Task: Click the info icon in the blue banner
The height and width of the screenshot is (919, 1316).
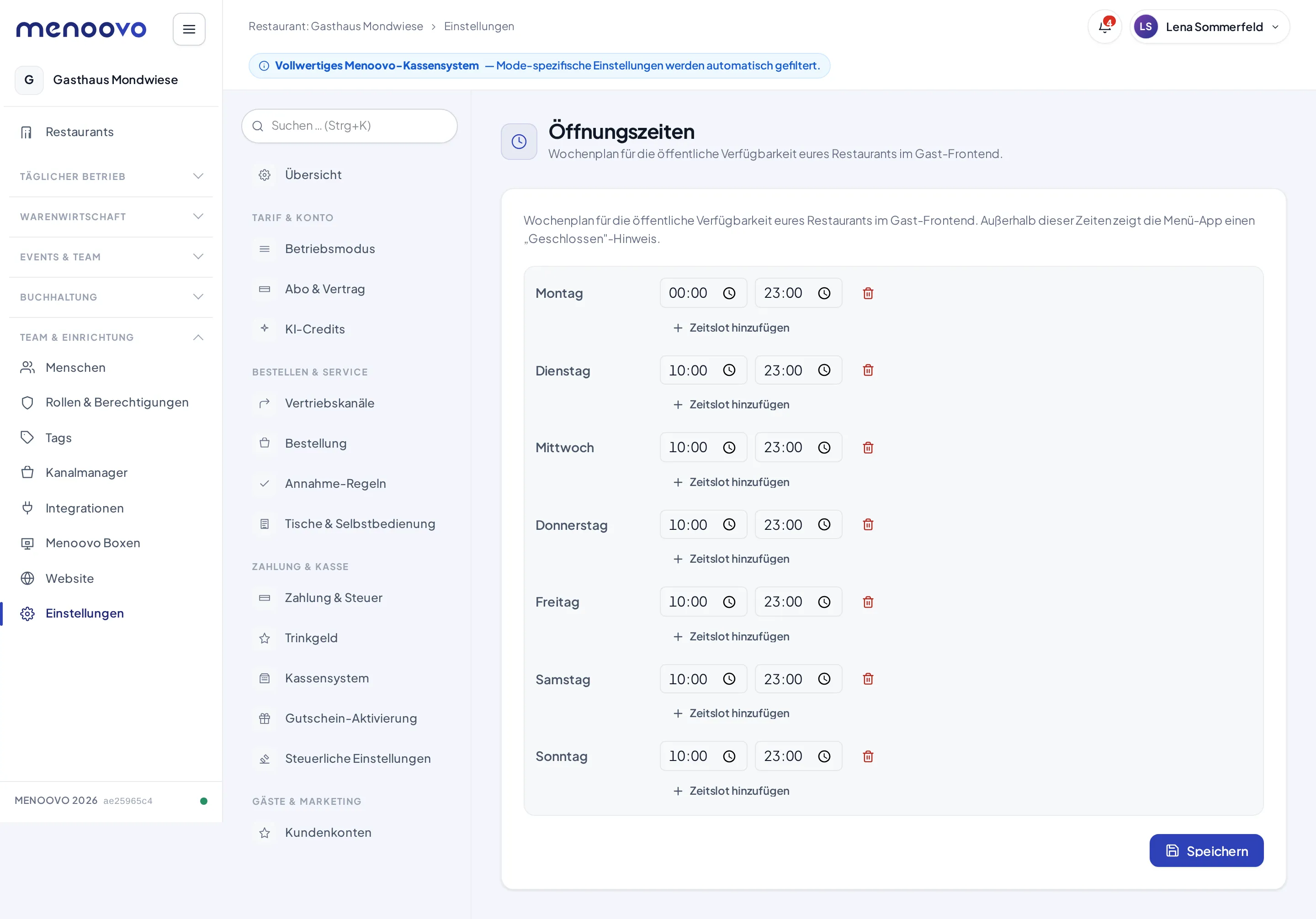Action: click(x=264, y=66)
